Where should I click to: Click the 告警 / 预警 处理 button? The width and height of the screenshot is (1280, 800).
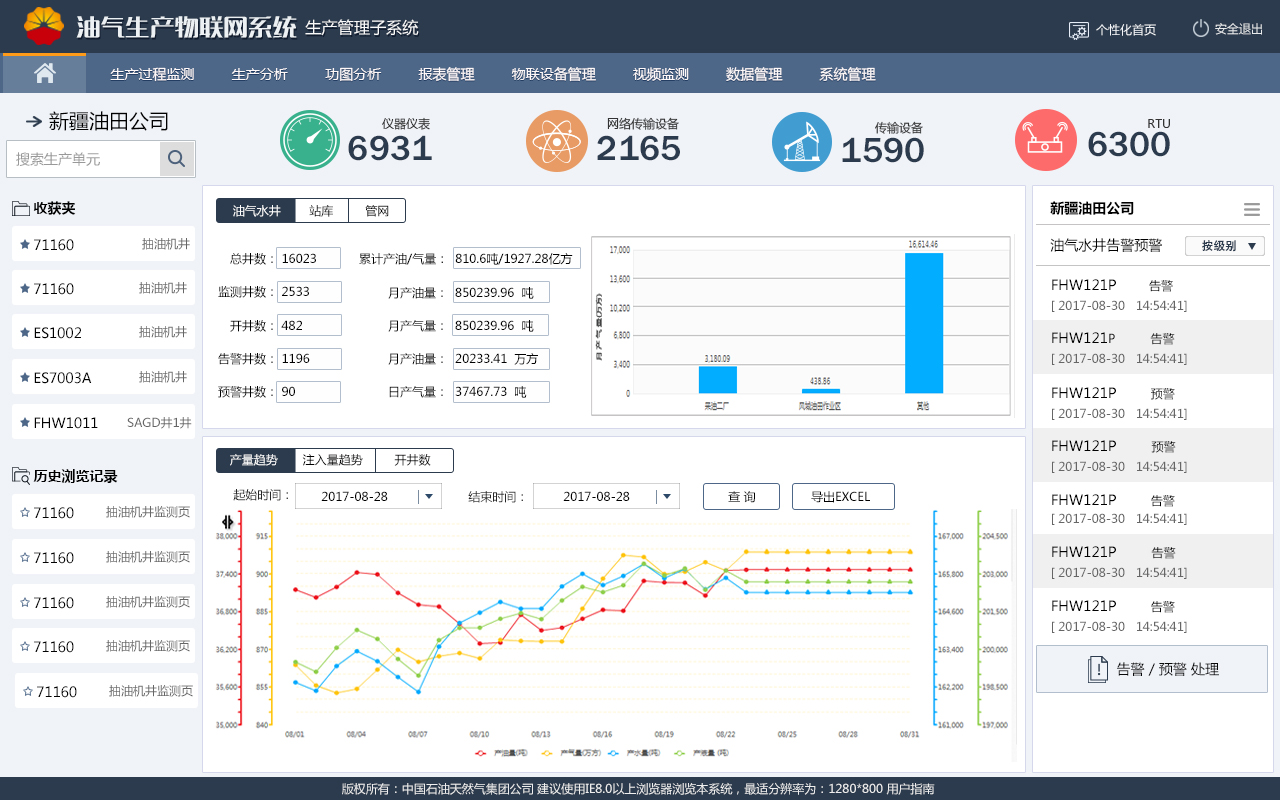tap(1152, 669)
